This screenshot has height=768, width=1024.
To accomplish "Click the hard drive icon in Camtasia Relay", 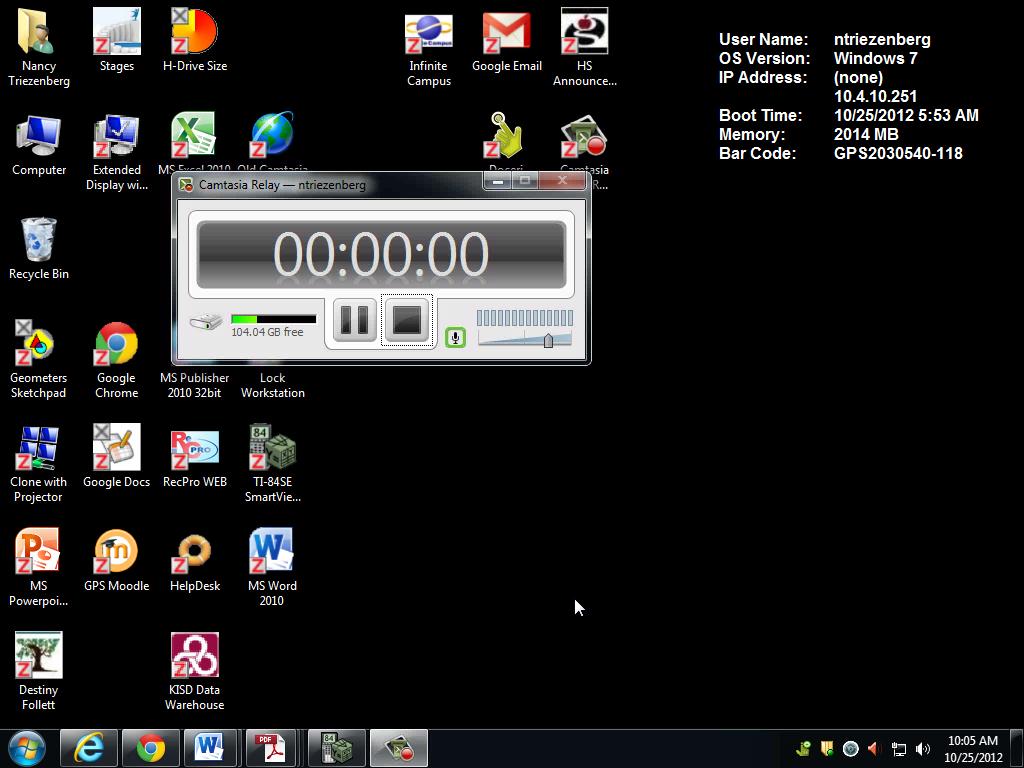I will pos(206,321).
